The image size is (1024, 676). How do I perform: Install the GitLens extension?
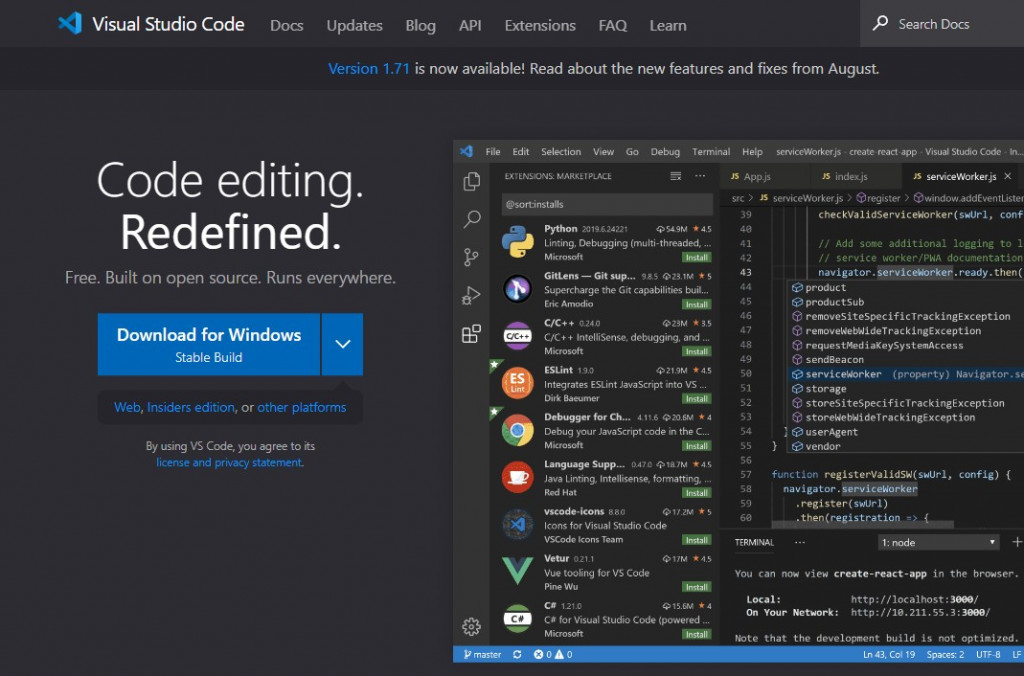point(697,304)
